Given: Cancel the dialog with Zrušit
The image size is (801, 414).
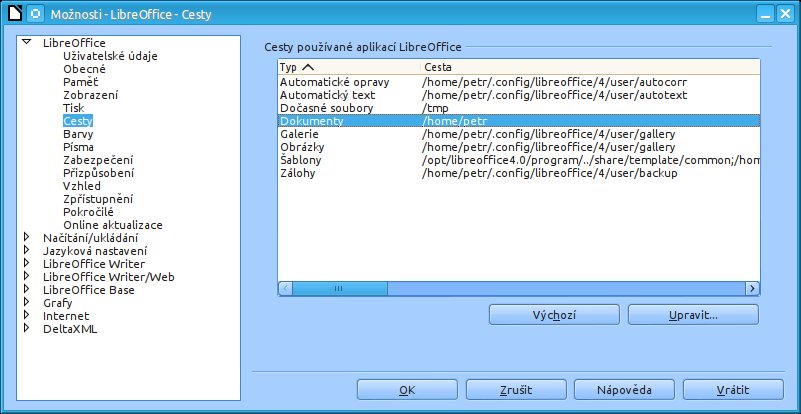Looking at the screenshot, I should tap(516, 390).
